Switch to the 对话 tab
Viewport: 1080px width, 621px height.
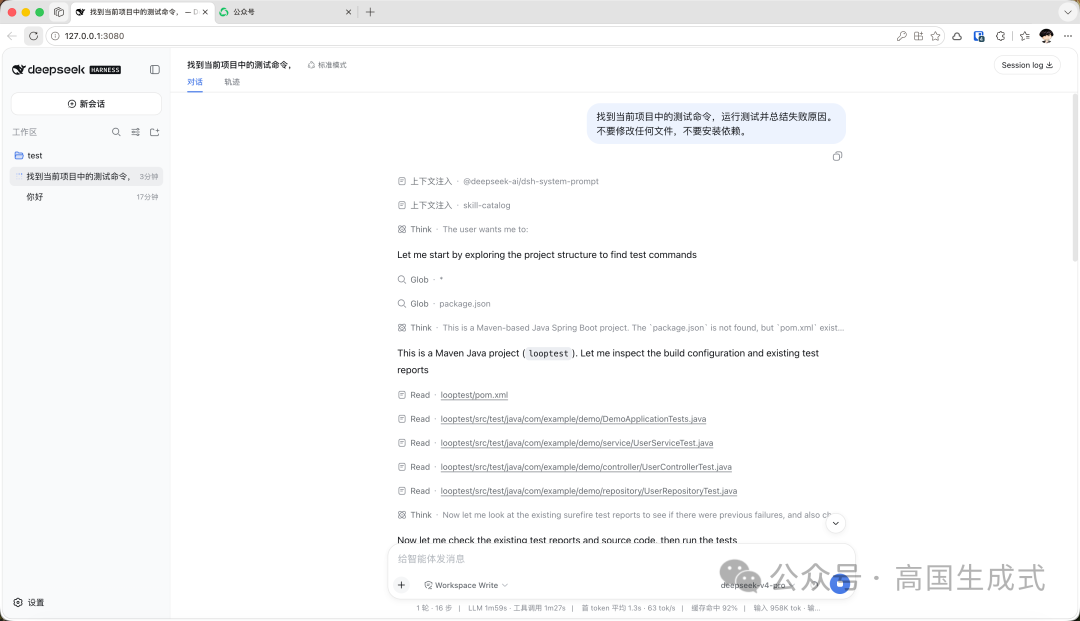195,82
